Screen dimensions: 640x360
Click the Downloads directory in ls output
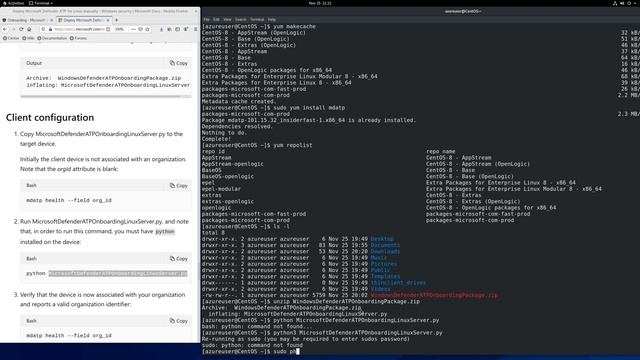385,251
